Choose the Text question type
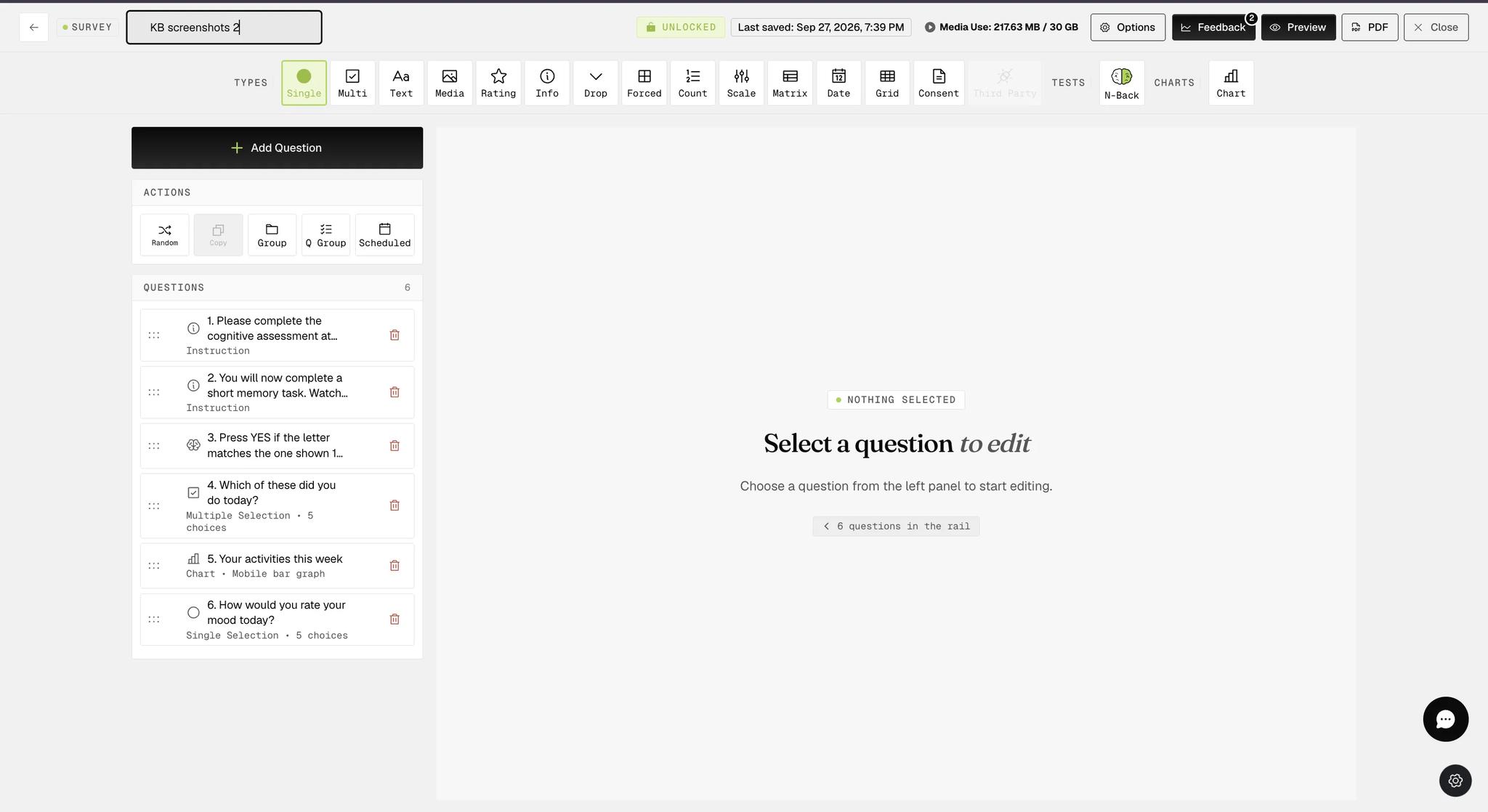Image resolution: width=1488 pixels, height=812 pixels. pos(401,83)
